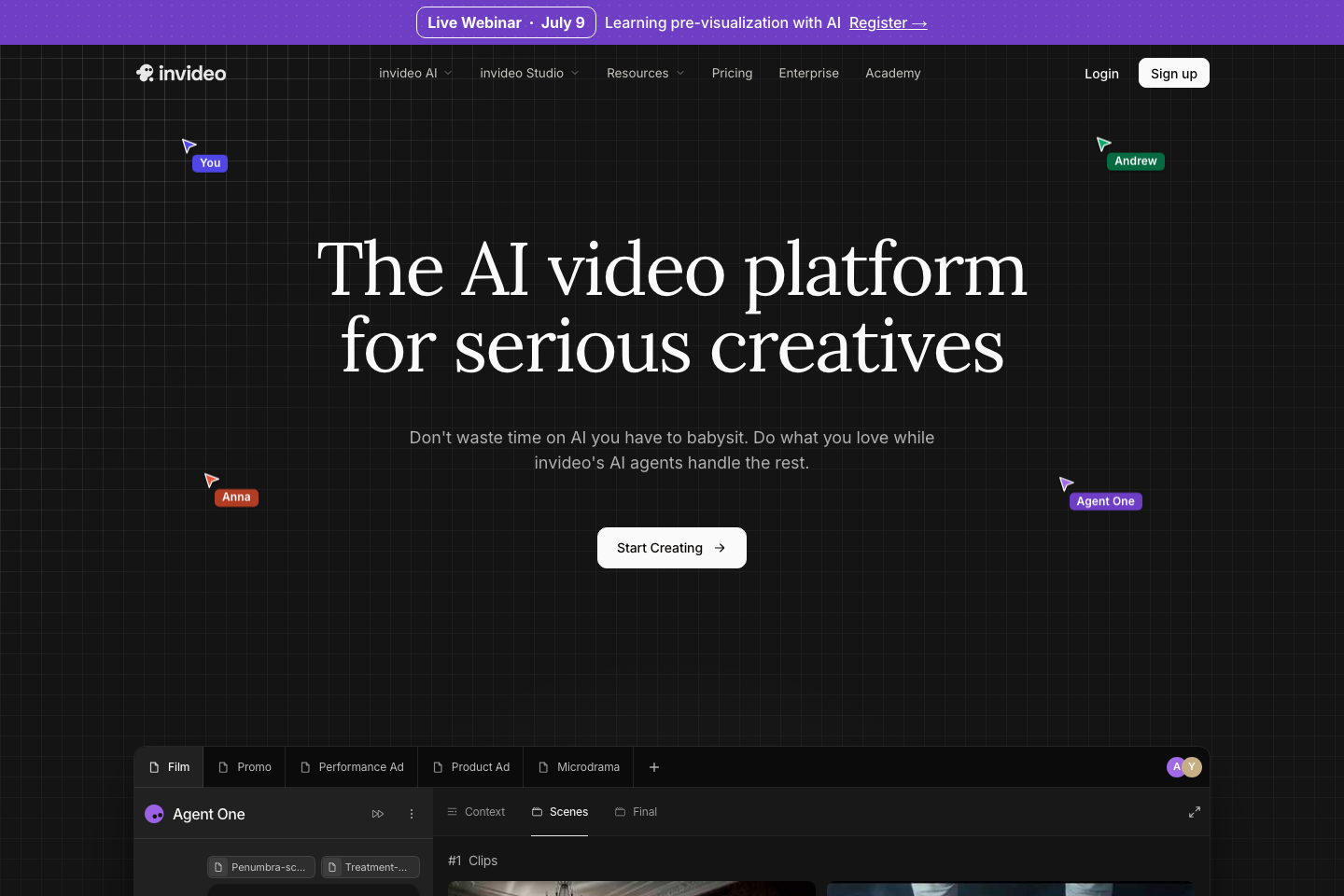Screen dimensions: 1344x896
Task: Switch to the Promo tab
Action: click(245, 767)
